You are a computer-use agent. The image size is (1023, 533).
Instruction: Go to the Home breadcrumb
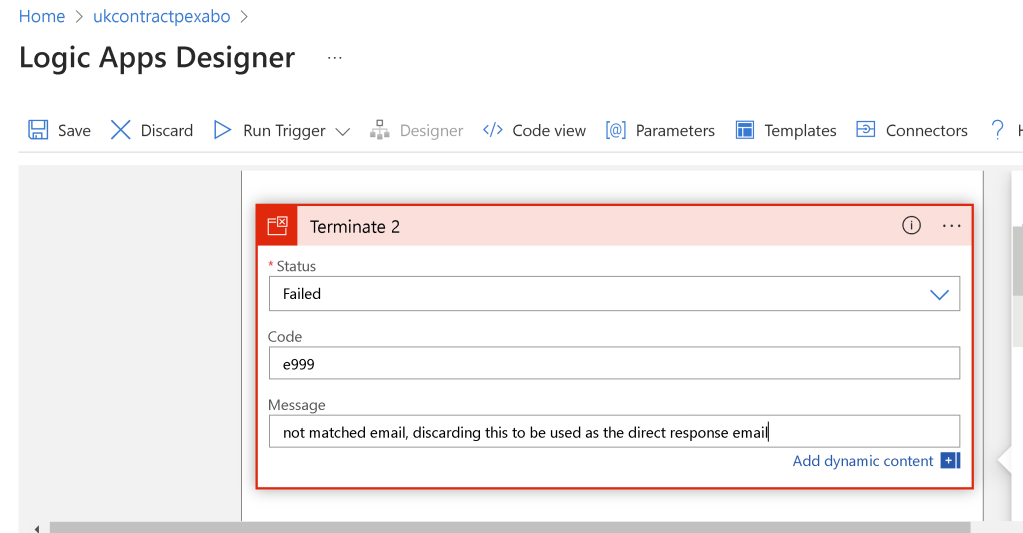[42, 16]
